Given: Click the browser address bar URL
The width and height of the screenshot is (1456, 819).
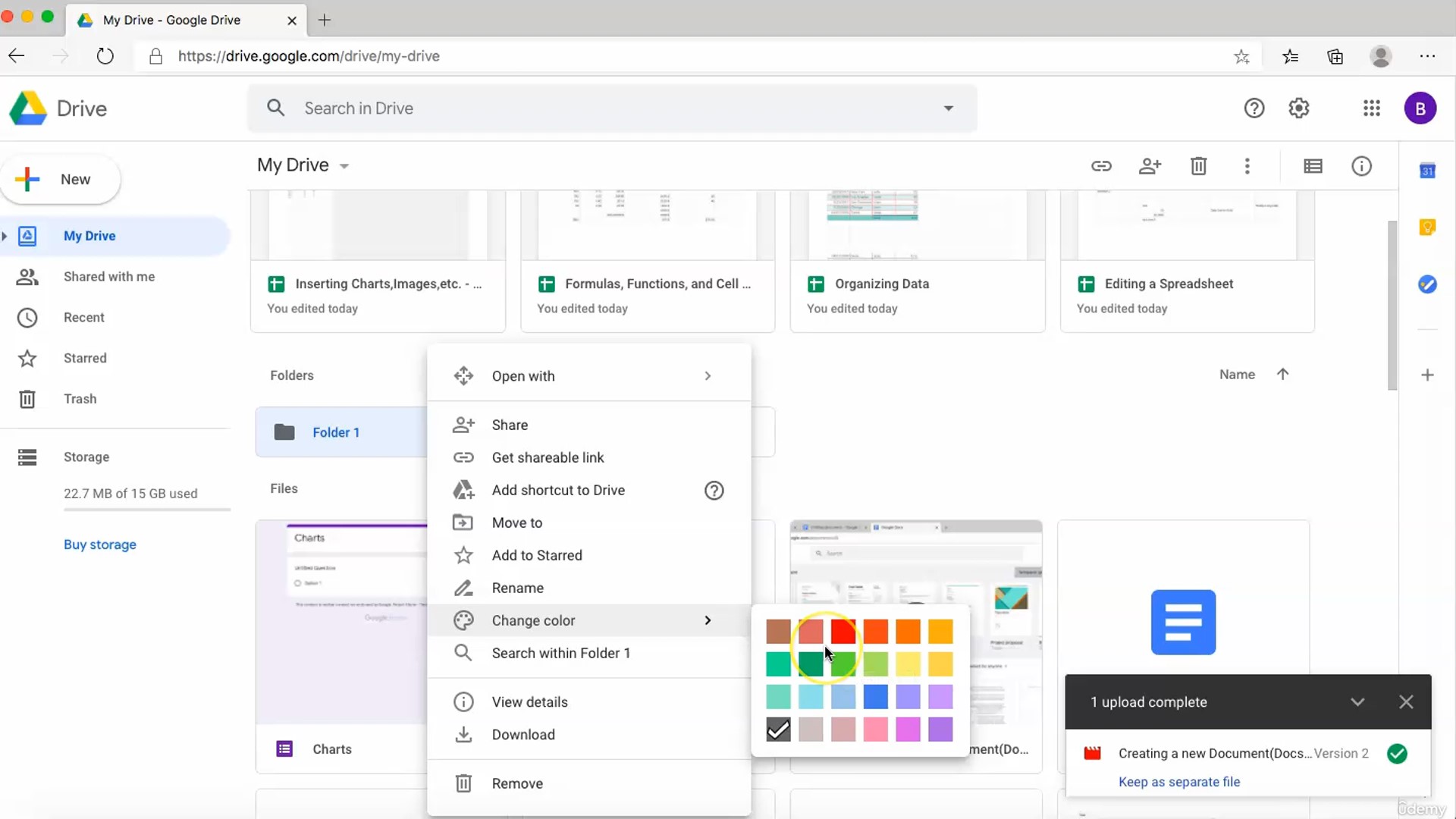Looking at the screenshot, I should [x=309, y=56].
